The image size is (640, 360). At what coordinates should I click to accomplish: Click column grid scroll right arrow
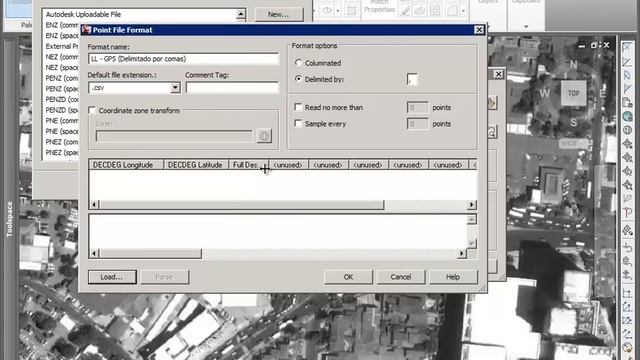(472, 204)
